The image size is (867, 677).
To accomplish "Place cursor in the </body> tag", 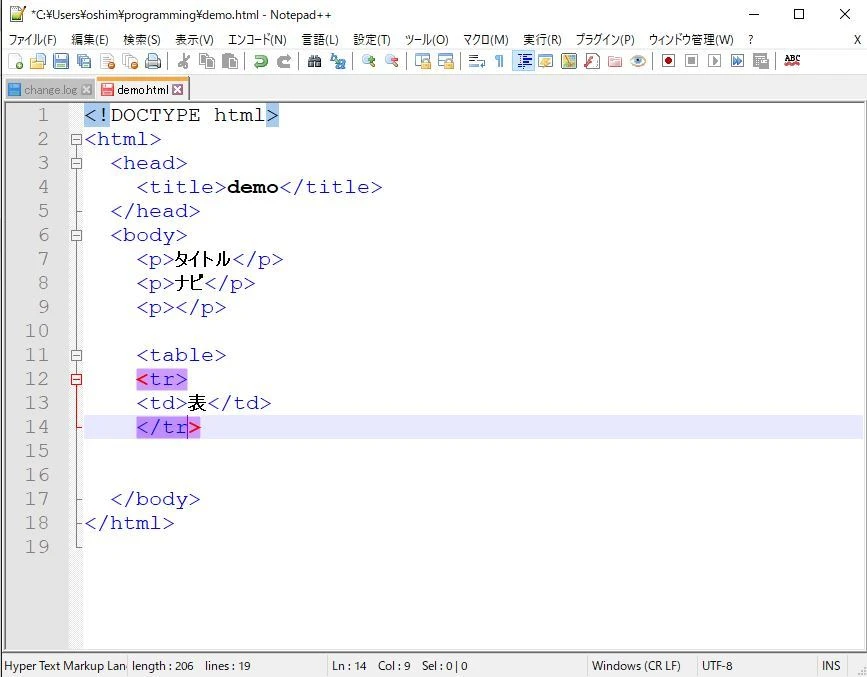I will coord(155,499).
